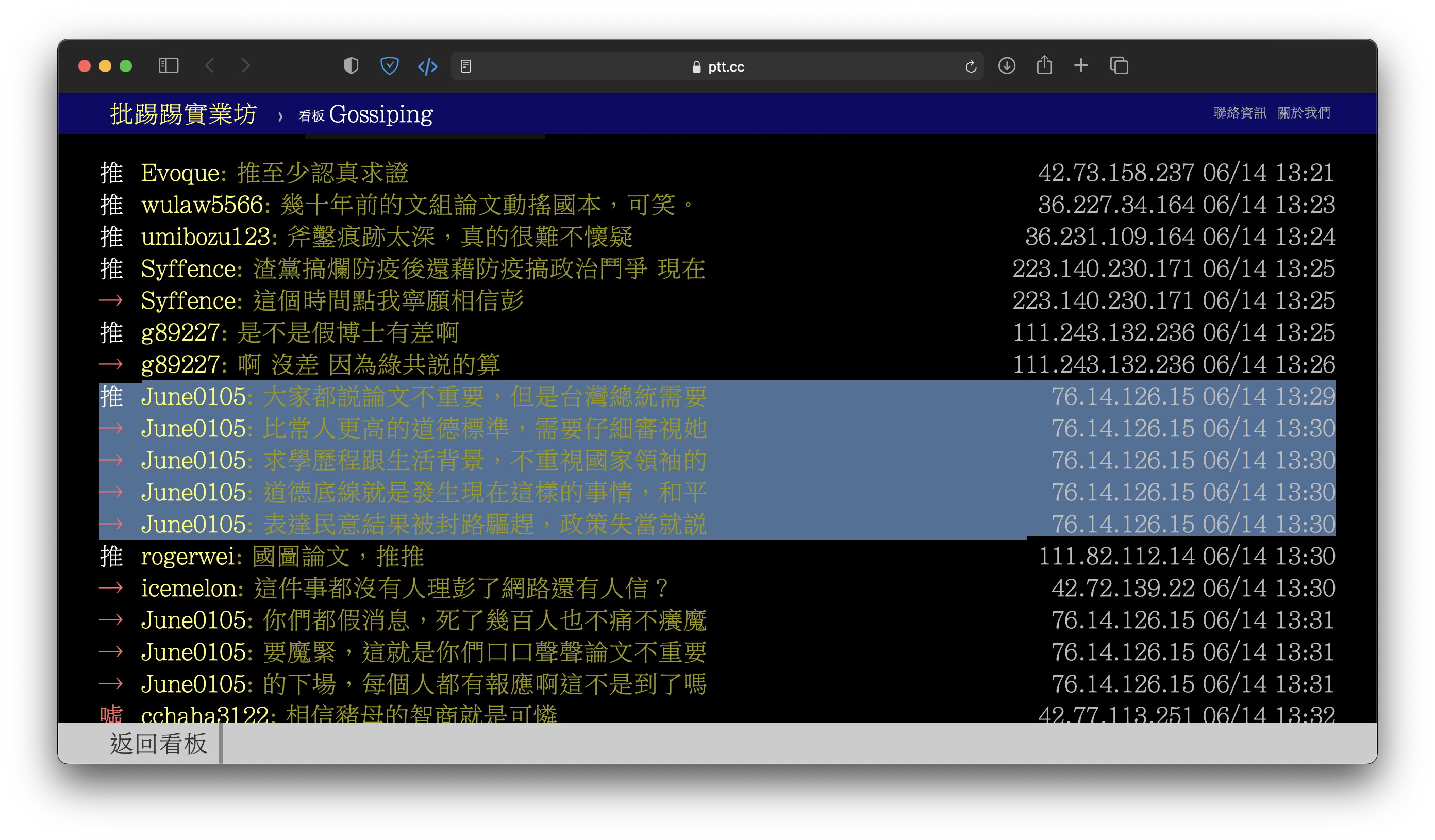
Task: Click the blue checkmark shield extension icon
Action: click(389, 66)
